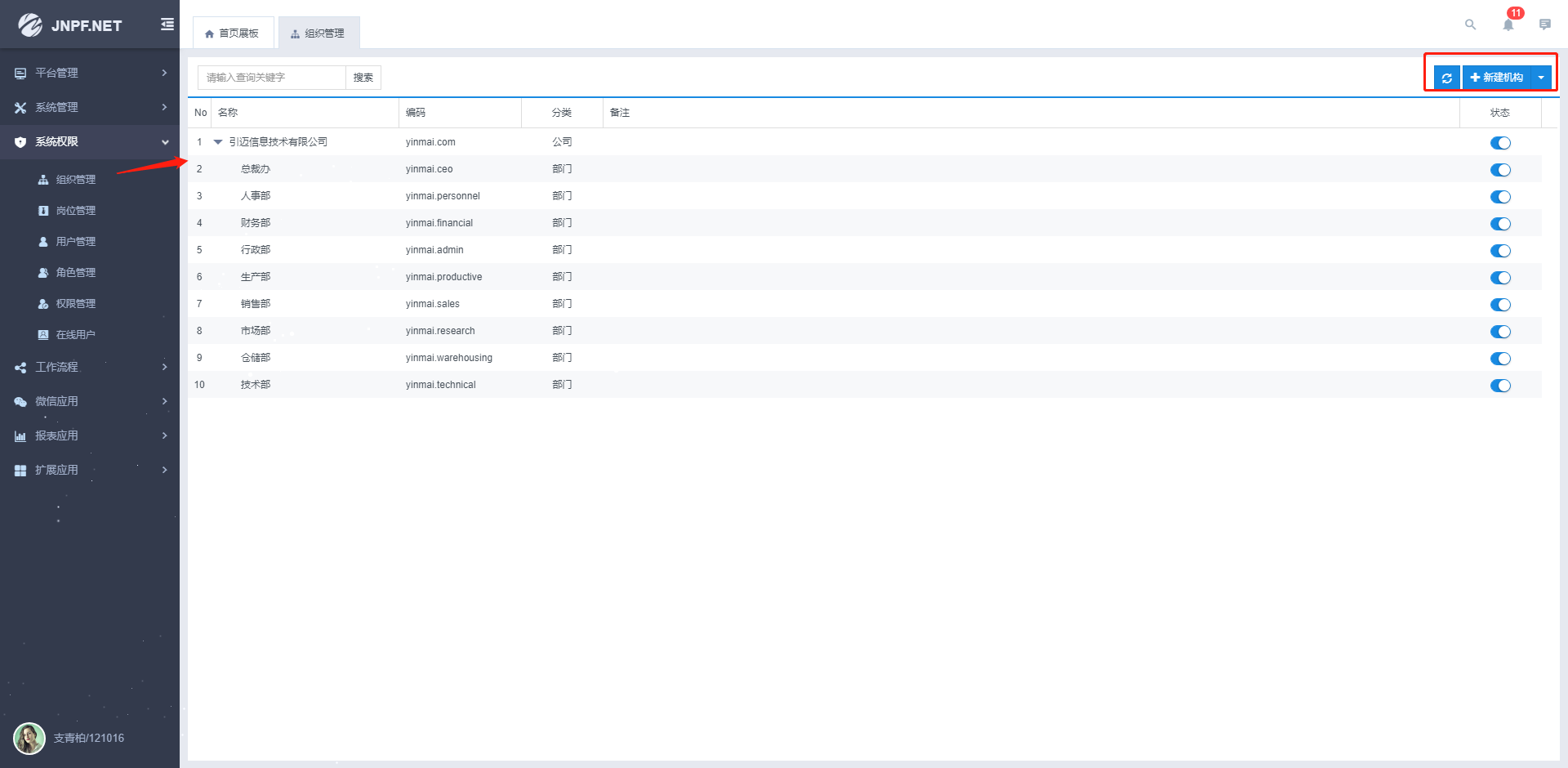Toggle status switch for 总裁办
The height and width of the screenshot is (768, 1568).
click(x=1501, y=170)
